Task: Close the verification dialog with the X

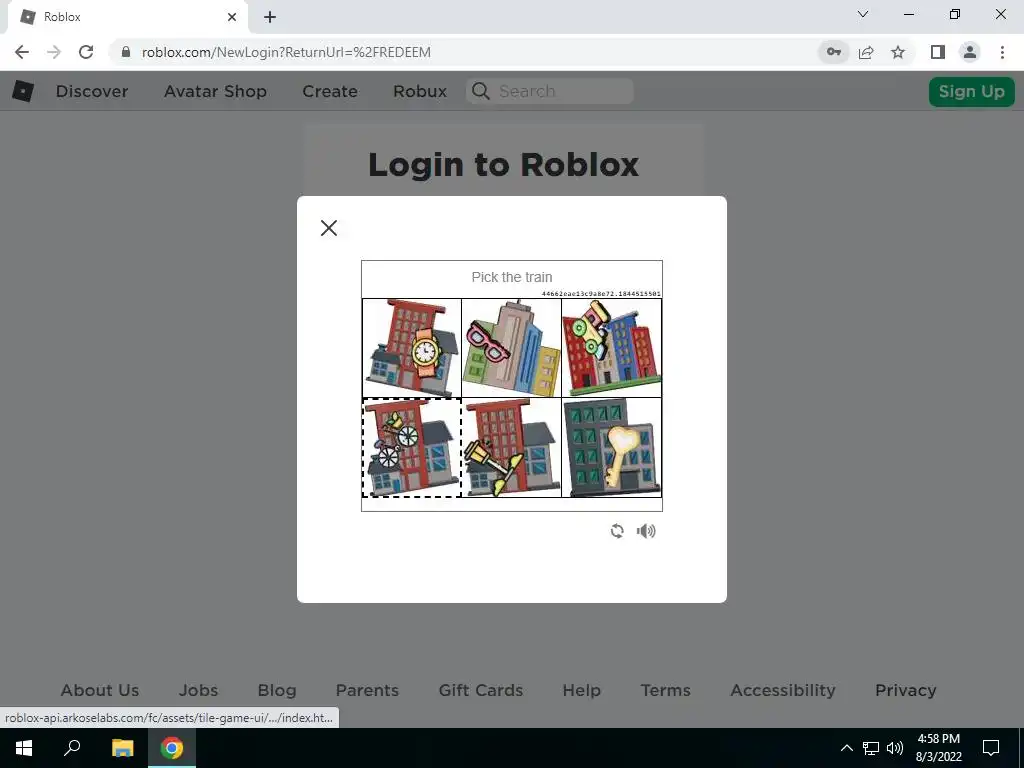Action: click(x=329, y=228)
